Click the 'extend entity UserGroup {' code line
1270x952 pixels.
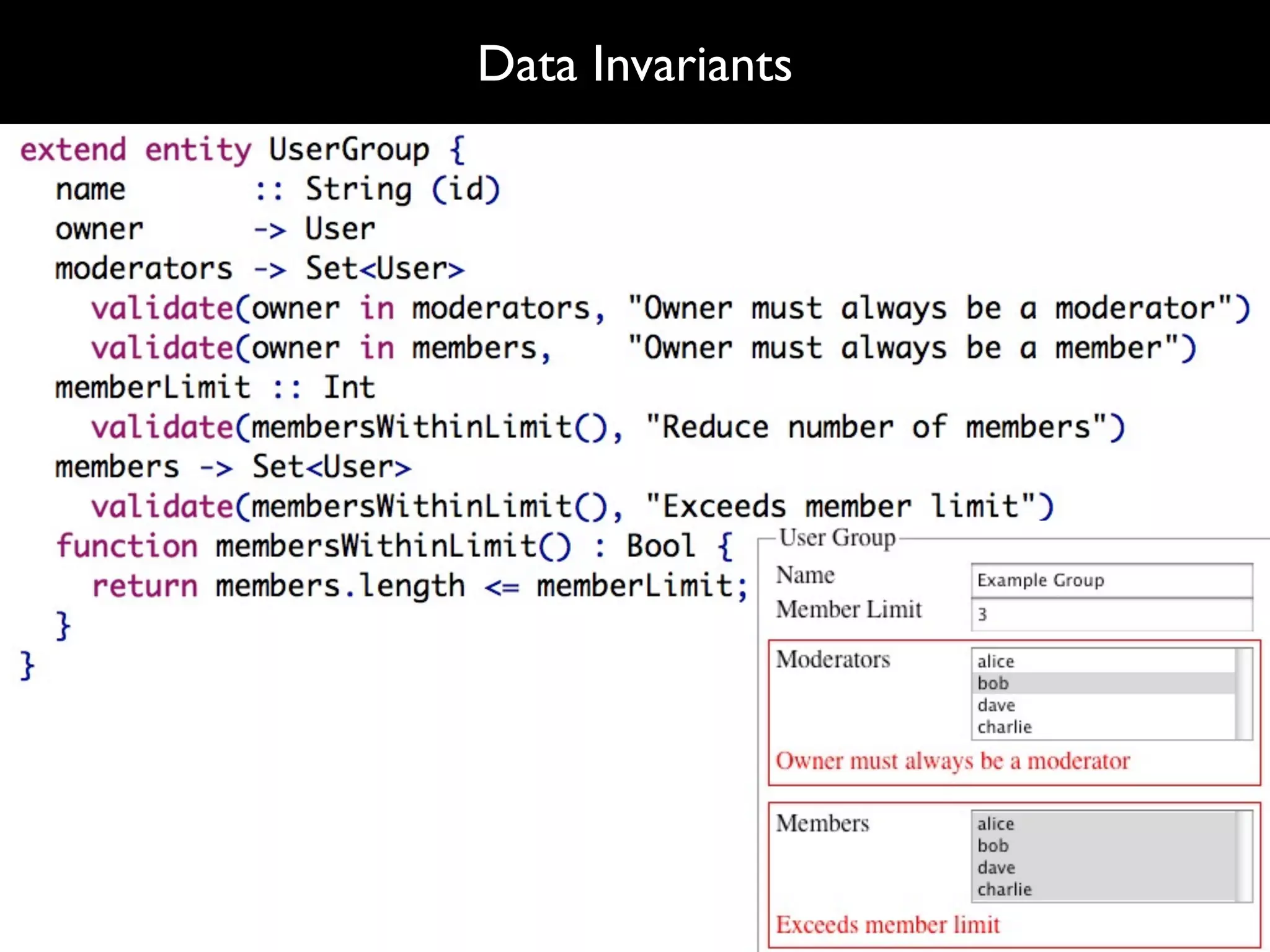tap(242, 150)
